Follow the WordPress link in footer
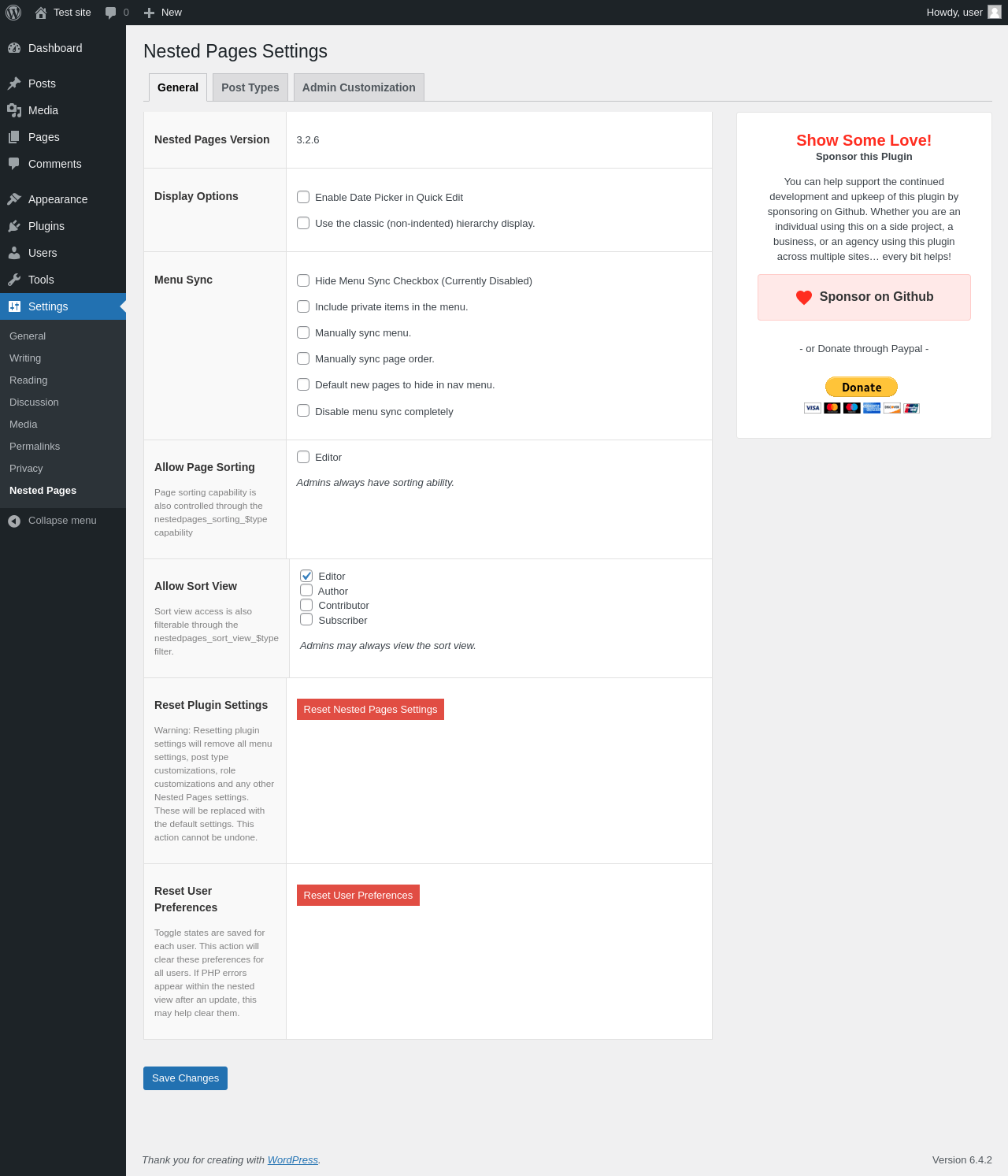The width and height of the screenshot is (1008, 1176). coord(292,1160)
